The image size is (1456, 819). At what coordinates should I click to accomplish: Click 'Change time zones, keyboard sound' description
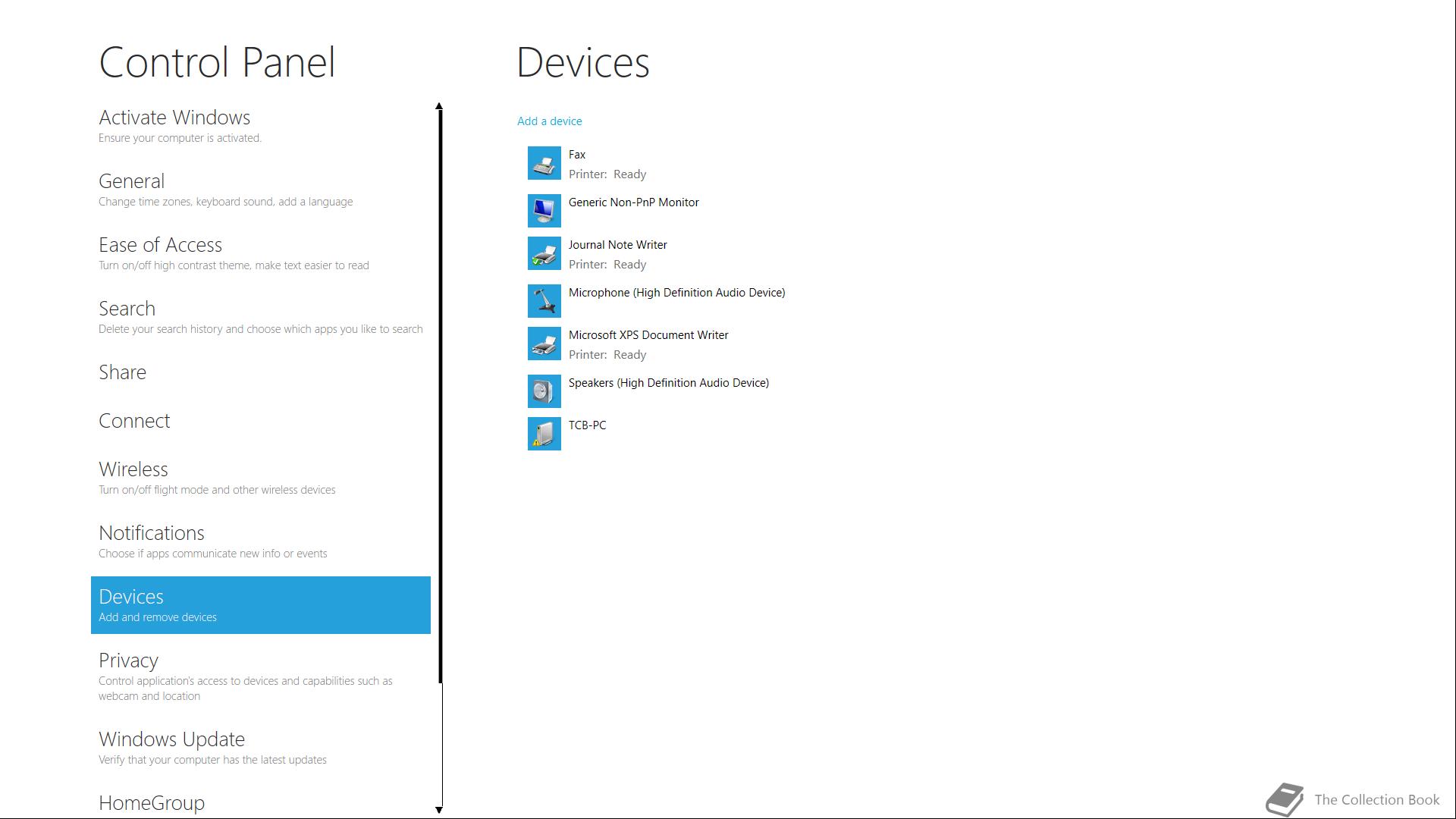tap(225, 202)
